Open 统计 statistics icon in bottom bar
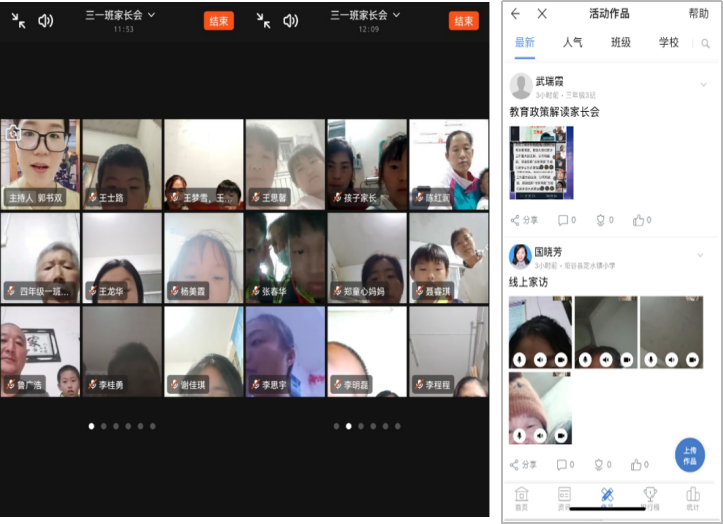 pyautogui.click(x=693, y=497)
